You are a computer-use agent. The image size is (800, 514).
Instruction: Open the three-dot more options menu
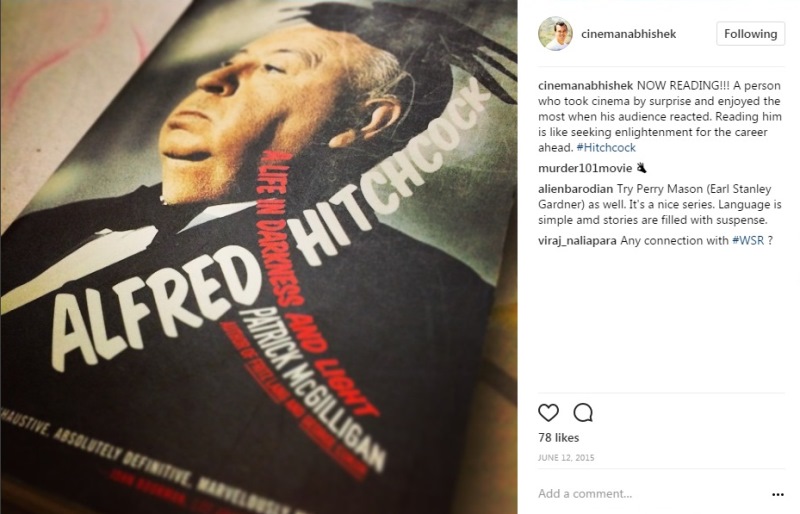[x=778, y=494]
